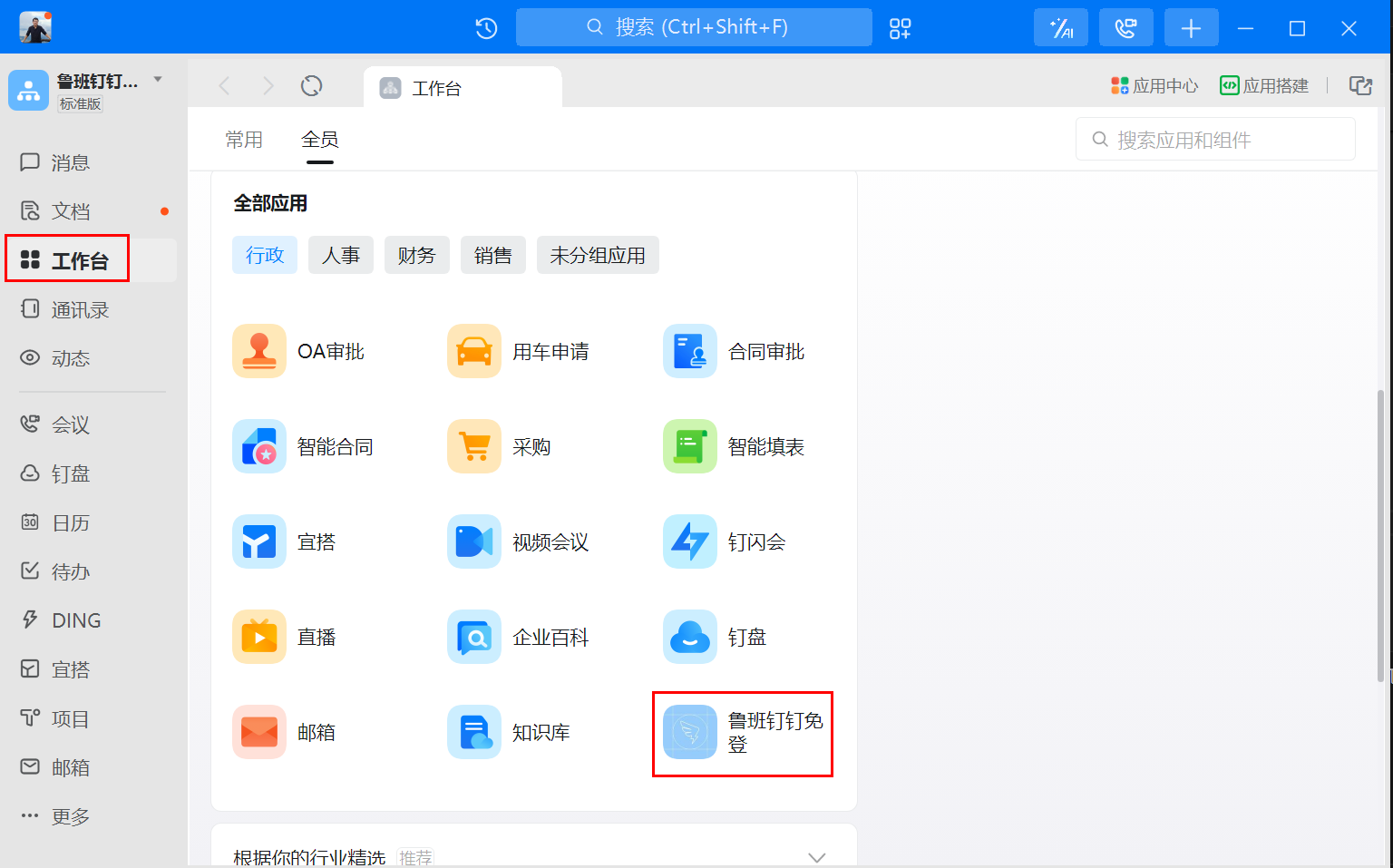Open 动态 in the sidebar
The image size is (1393, 868).
click(x=55, y=358)
